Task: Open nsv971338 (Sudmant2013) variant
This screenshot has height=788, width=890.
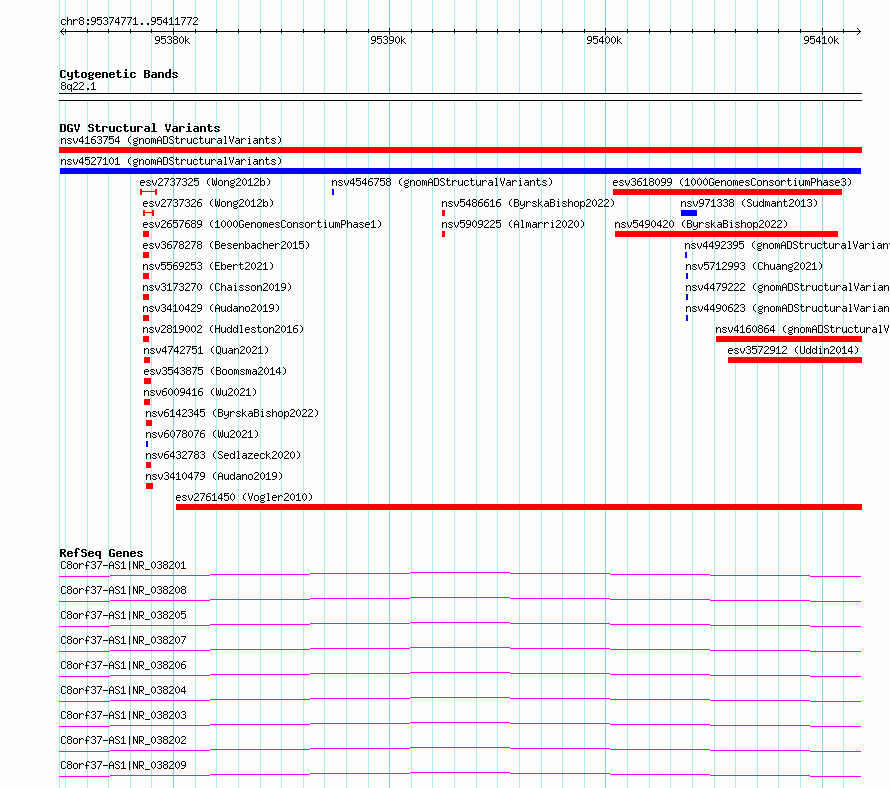Action: [749, 203]
